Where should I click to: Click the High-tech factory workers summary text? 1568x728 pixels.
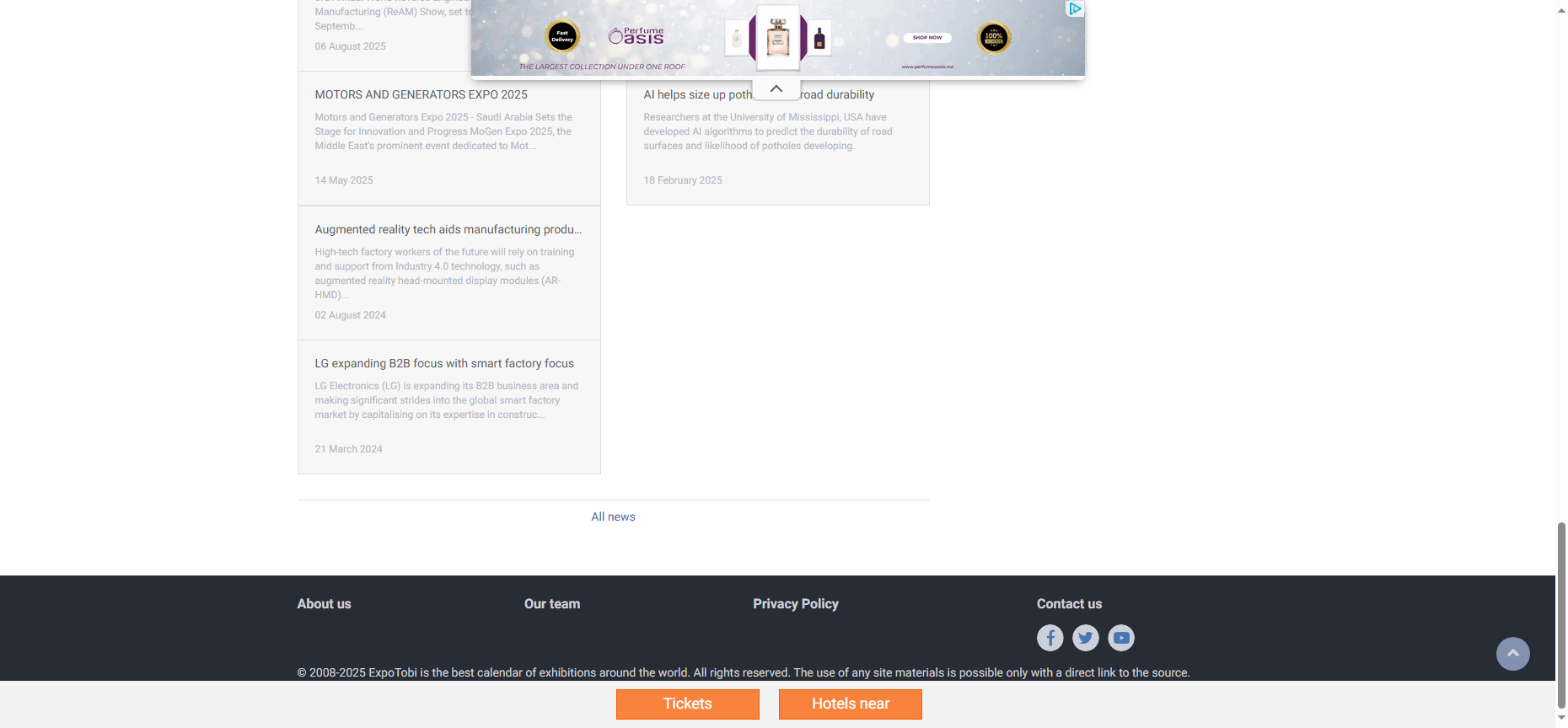point(445,273)
